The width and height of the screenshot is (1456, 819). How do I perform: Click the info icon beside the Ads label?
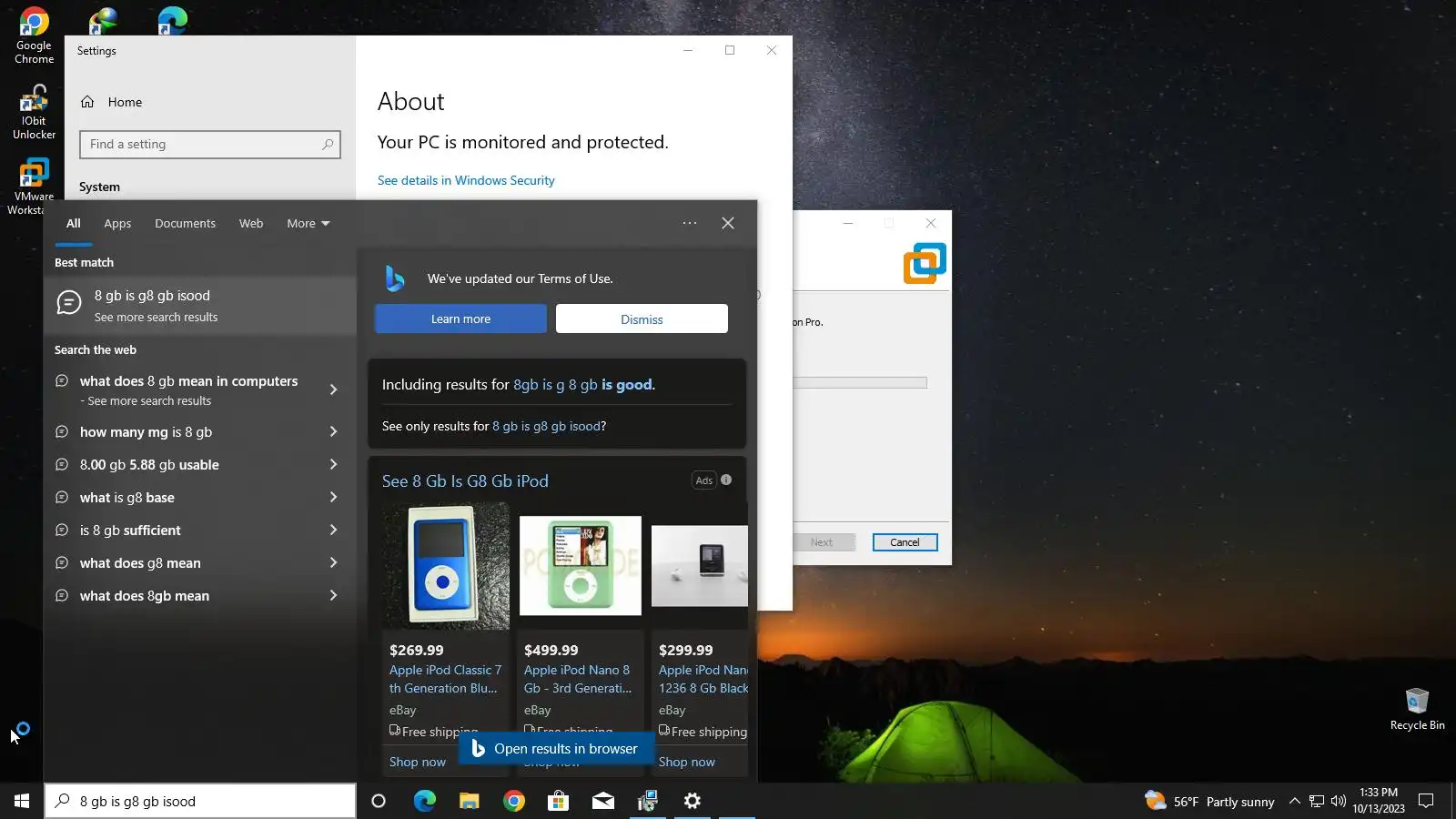tap(726, 480)
